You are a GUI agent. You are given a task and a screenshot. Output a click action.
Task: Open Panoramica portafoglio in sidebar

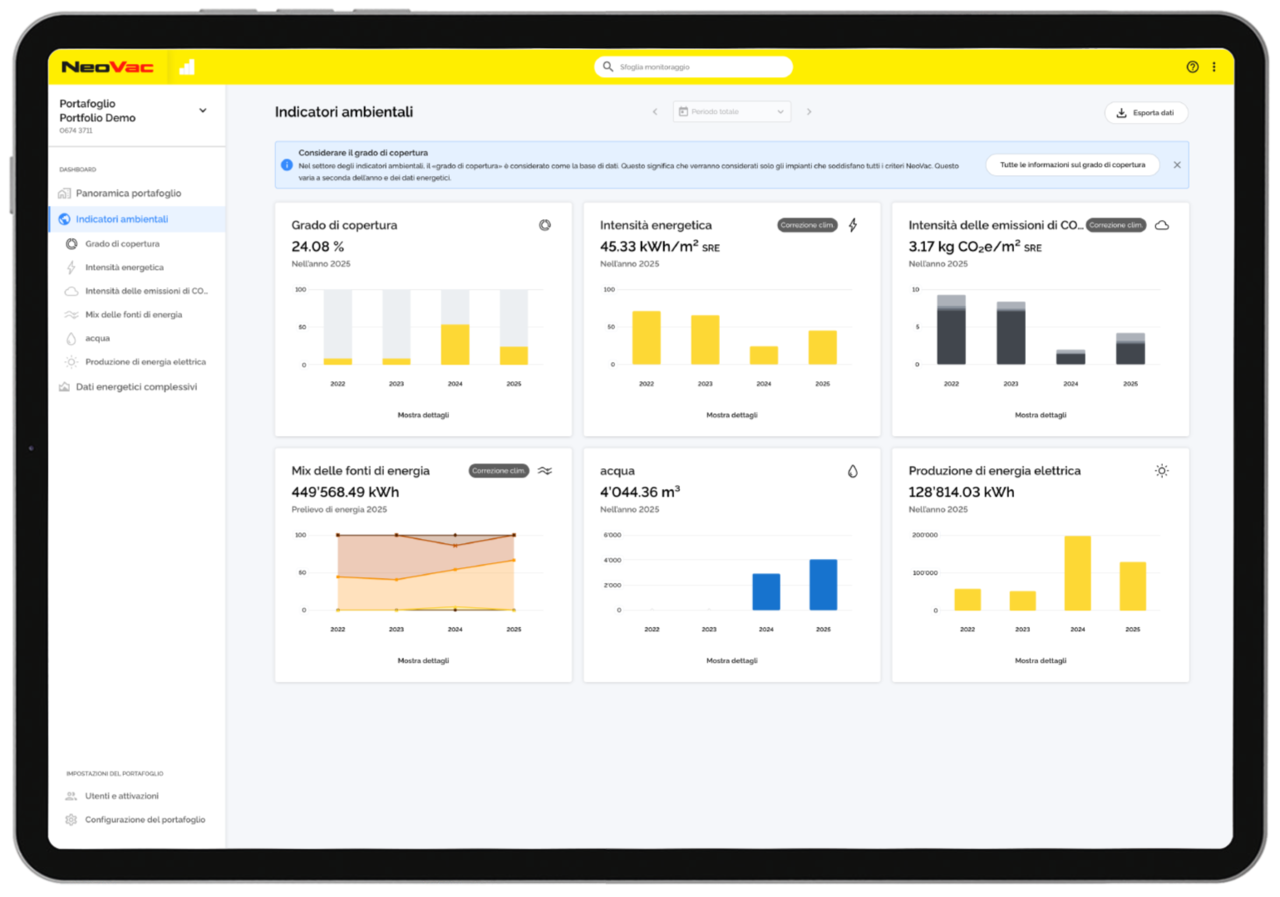coord(128,193)
